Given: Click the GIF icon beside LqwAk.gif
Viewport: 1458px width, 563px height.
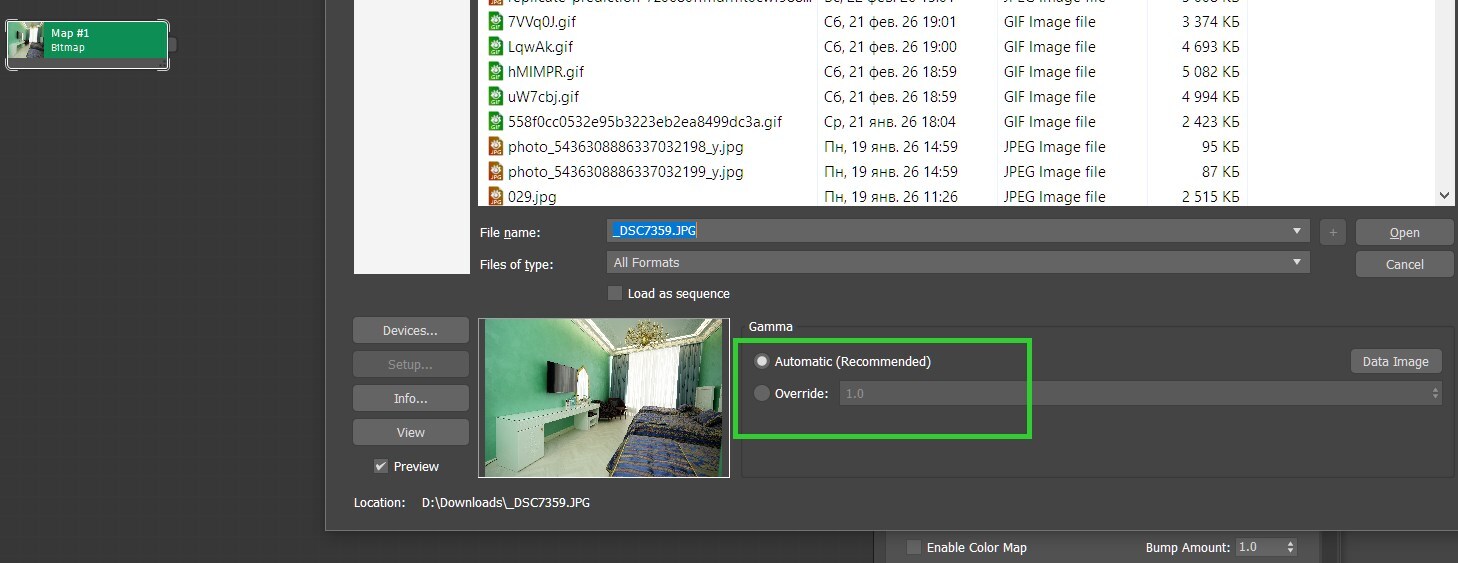Looking at the screenshot, I should point(495,46).
